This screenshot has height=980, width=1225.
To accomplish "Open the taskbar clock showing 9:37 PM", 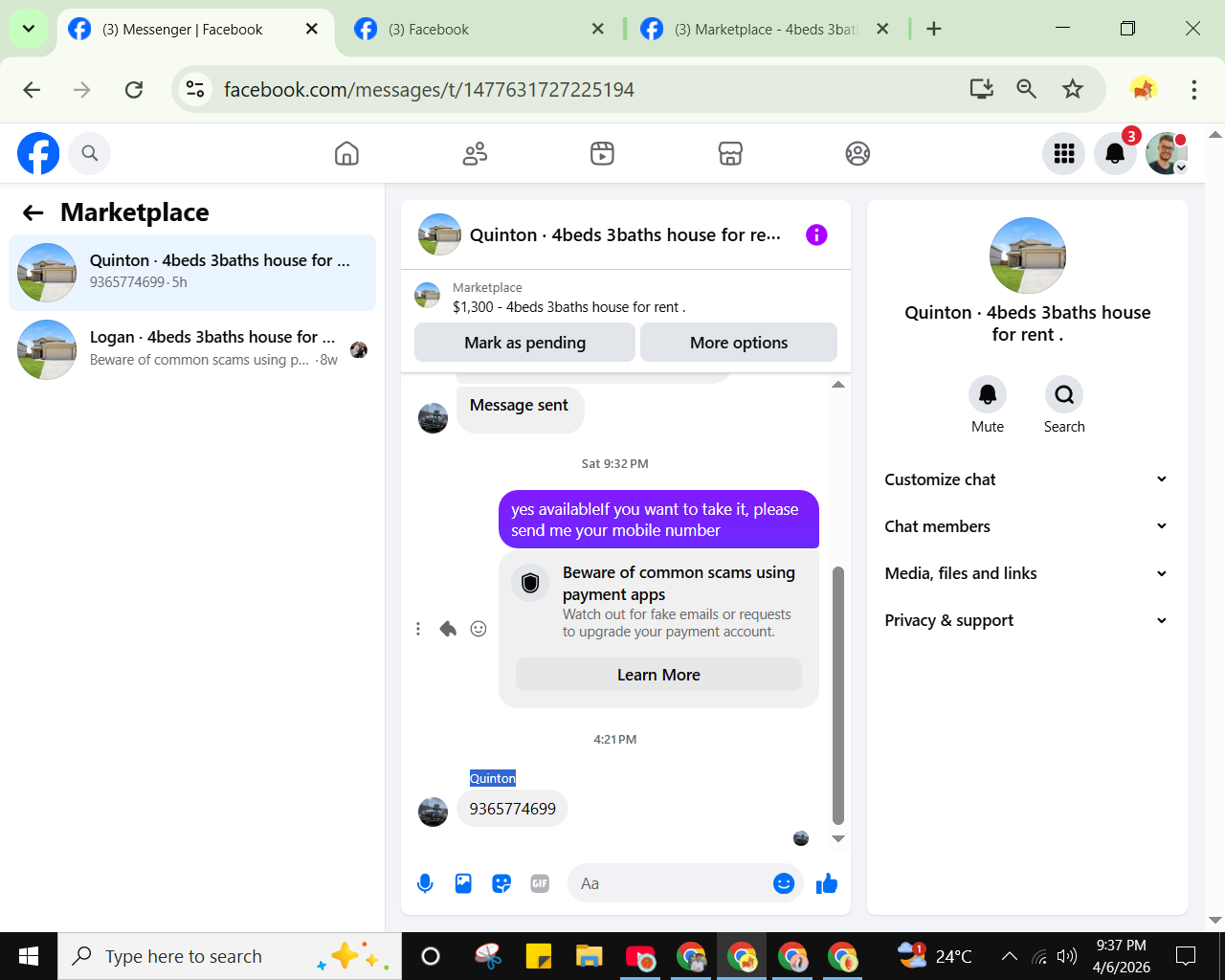I will [x=1122, y=956].
